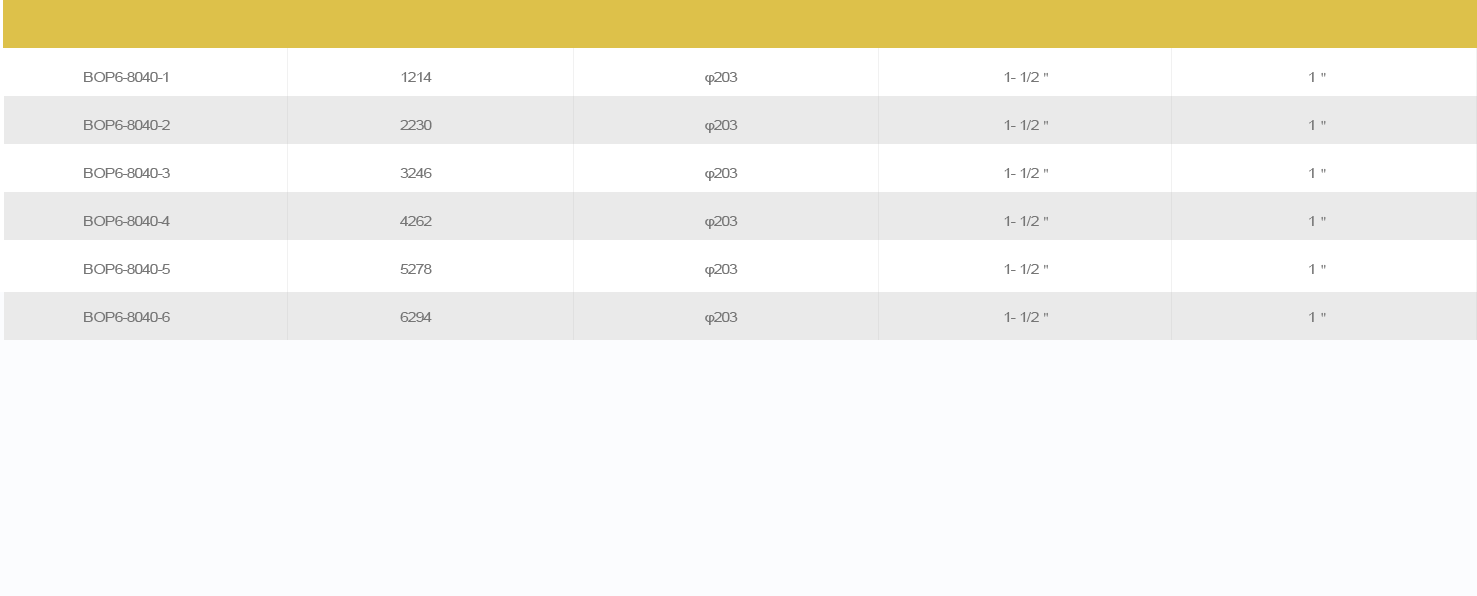The width and height of the screenshot is (1477, 596).
Task: Select the BOP6-8040-3 model cell
Action: click(x=146, y=173)
